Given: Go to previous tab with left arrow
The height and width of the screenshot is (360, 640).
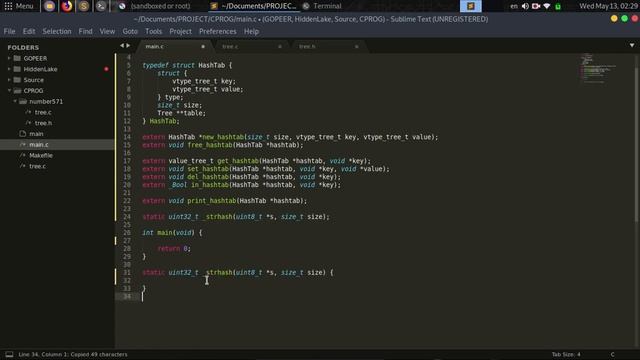Looking at the screenshot, I should tap(122, 46).
